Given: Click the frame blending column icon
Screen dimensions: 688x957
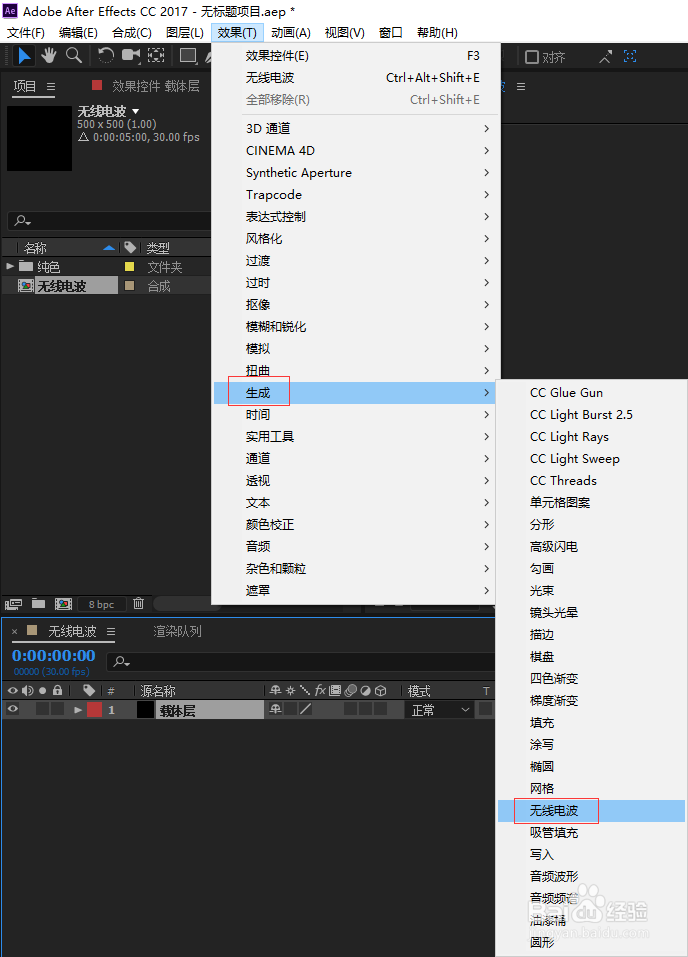Looking at the screenshot, I should [335, 690].
